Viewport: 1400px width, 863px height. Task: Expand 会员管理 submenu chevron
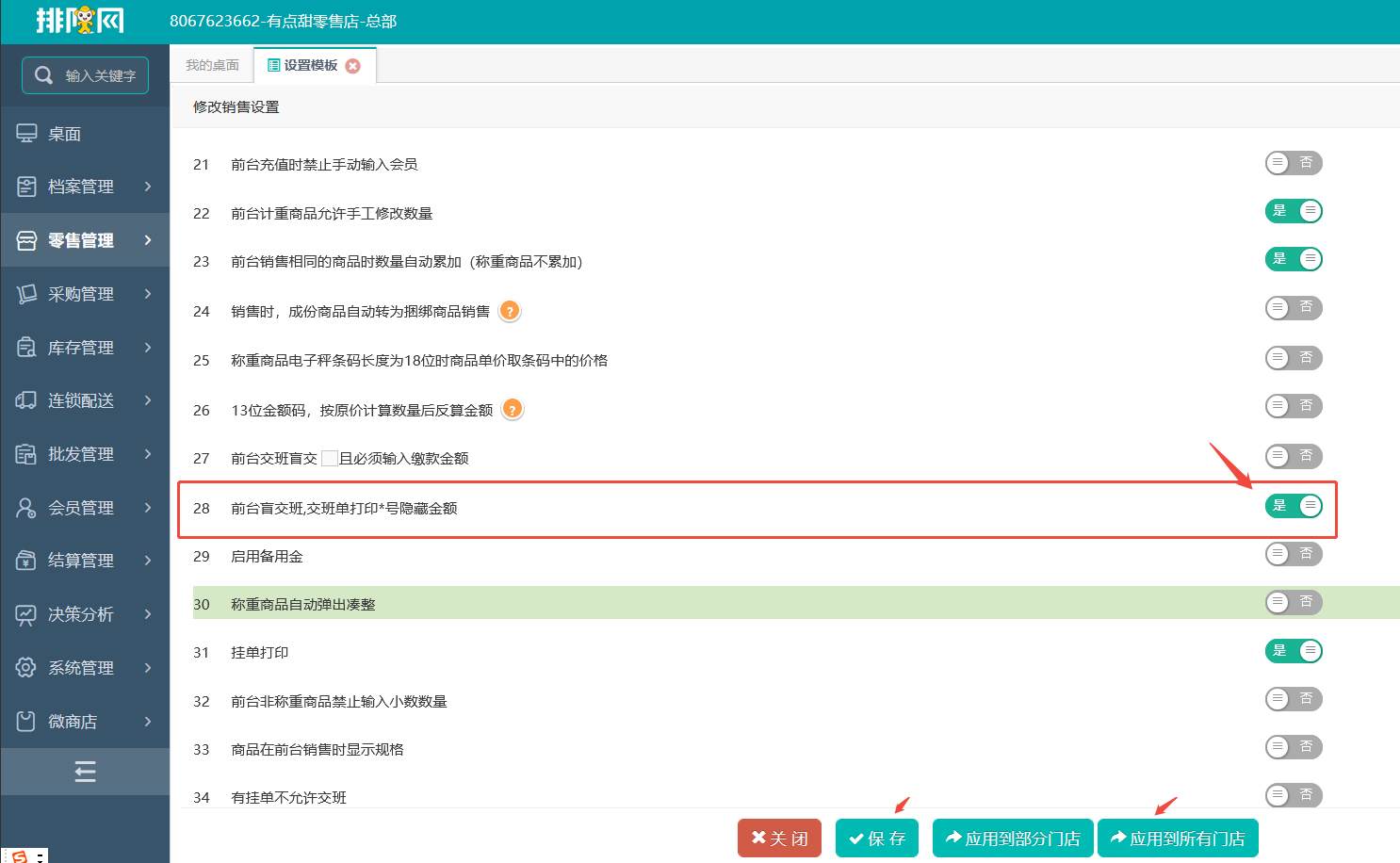148,508
